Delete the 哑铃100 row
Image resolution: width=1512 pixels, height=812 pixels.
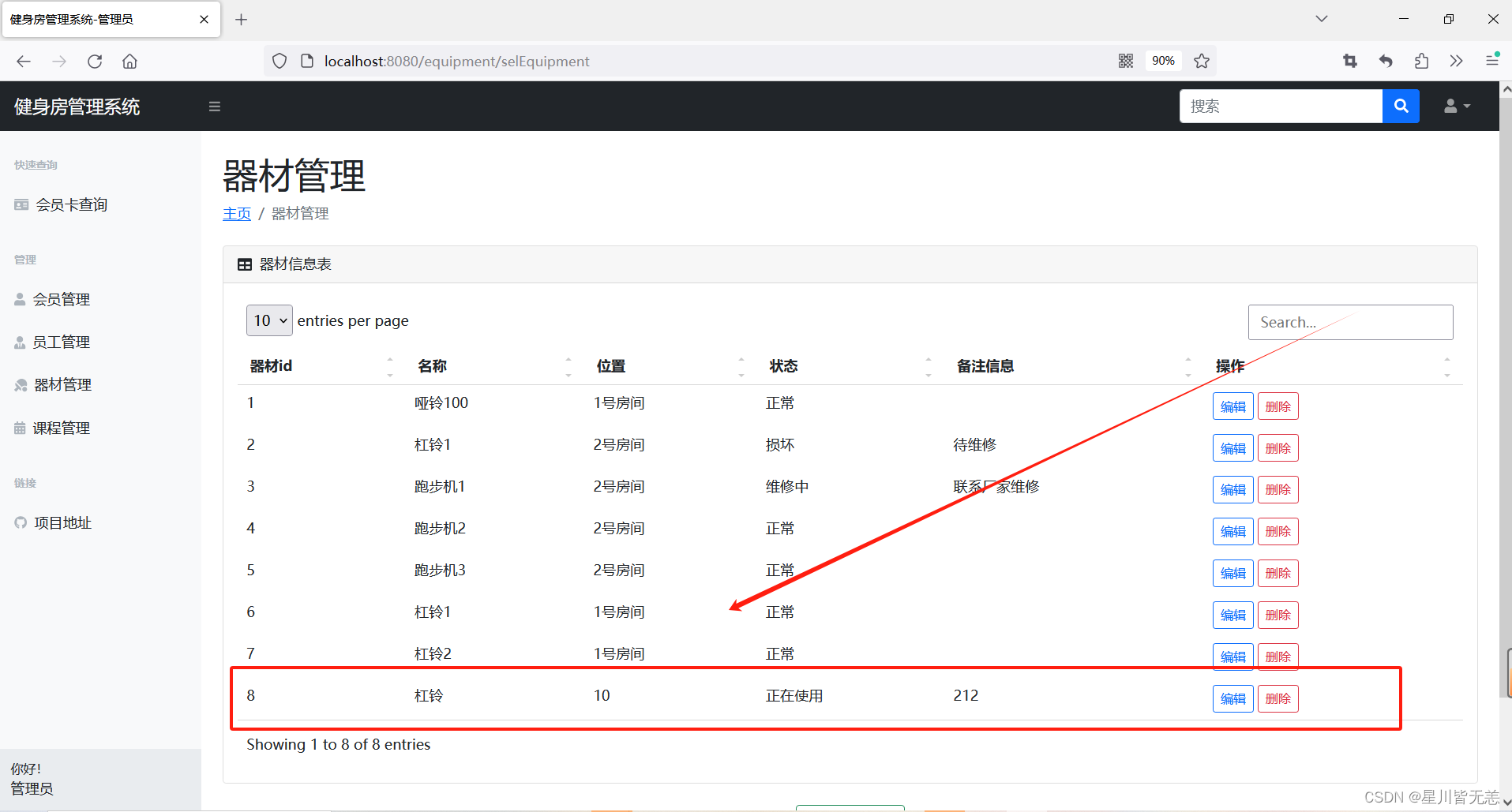(1278, 406)
